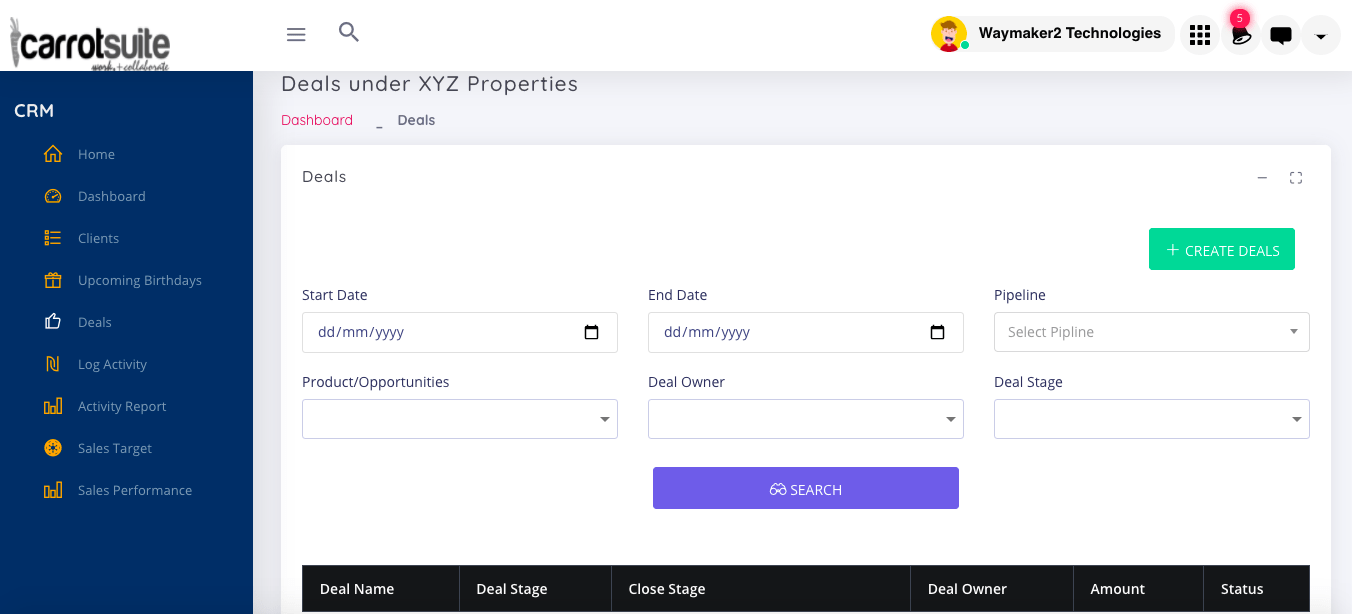The image size is (1352, 614).
Task: Click the purple Search button
Action: coord(805,488)
